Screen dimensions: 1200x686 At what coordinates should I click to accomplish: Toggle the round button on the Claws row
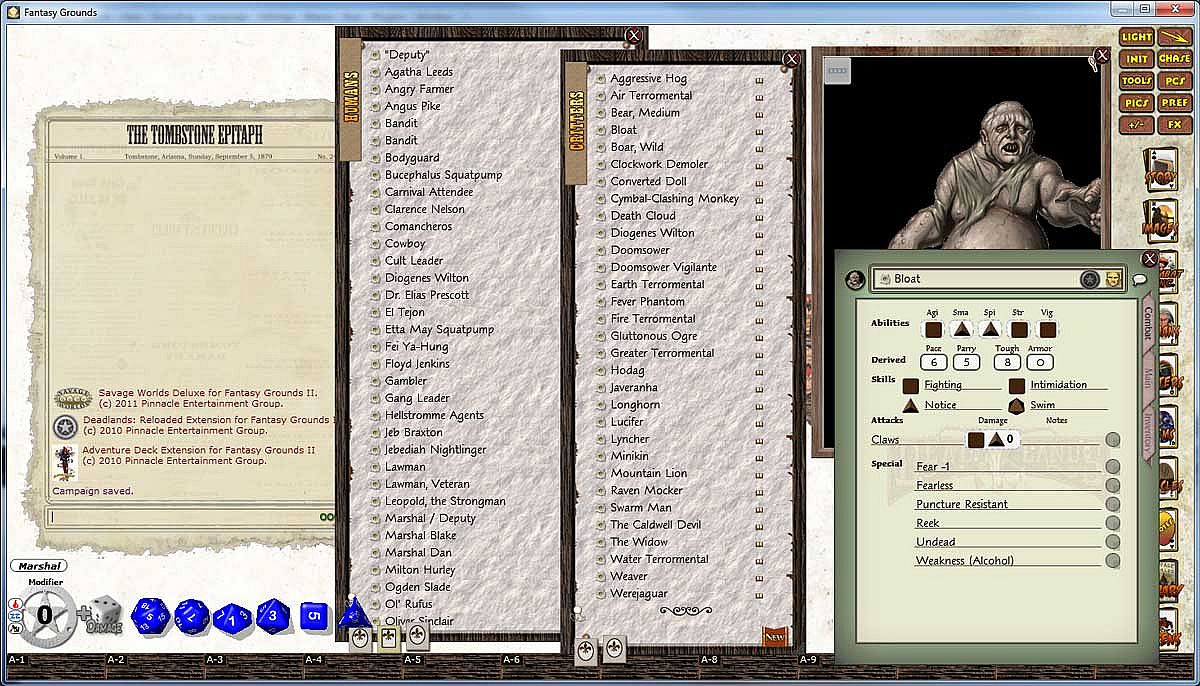1113,440
